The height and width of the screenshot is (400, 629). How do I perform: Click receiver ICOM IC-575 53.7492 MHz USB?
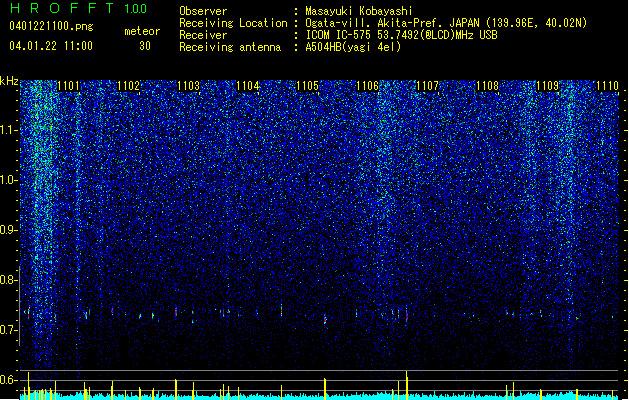(401, 35)
